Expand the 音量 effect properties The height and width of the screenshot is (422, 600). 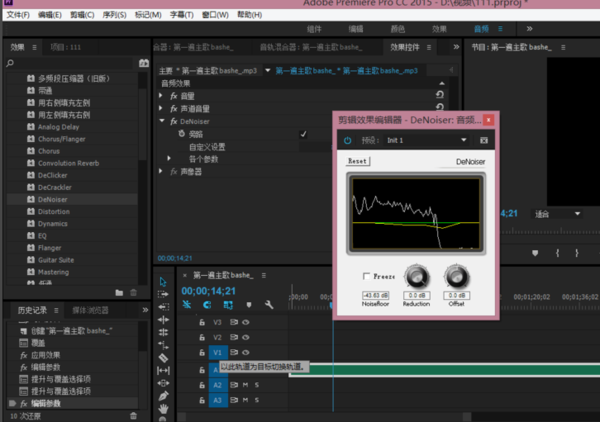(x=161, y=95)
